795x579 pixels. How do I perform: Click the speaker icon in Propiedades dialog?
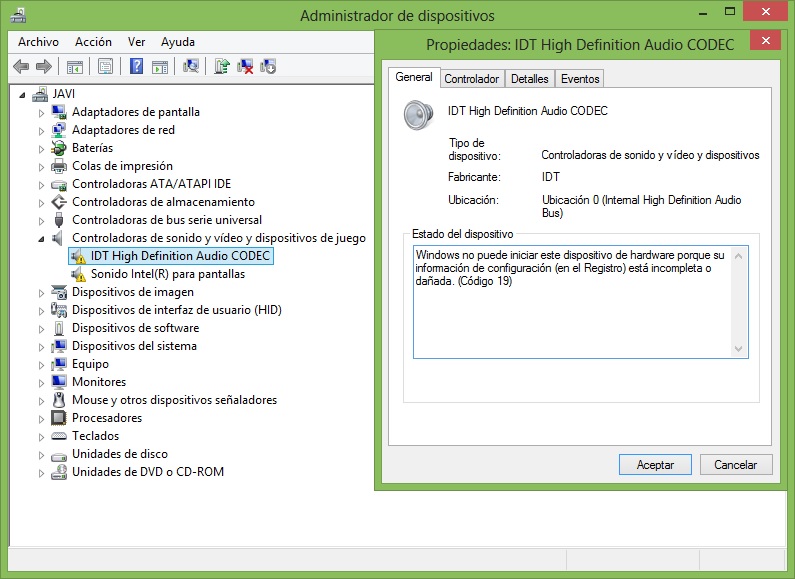pyautogui.click(x=418, y=115)
